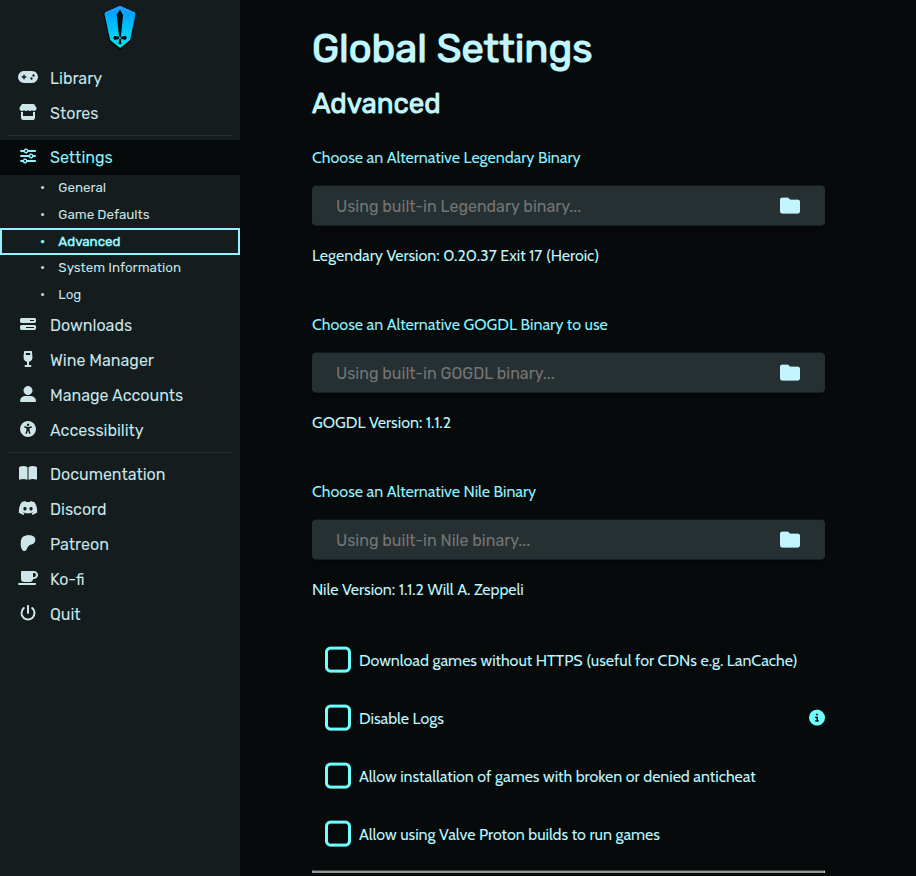Image resolution: width=916 pixels, height=876 pixels.
Task: Open the Documentation link
Action: click(107, 474)
